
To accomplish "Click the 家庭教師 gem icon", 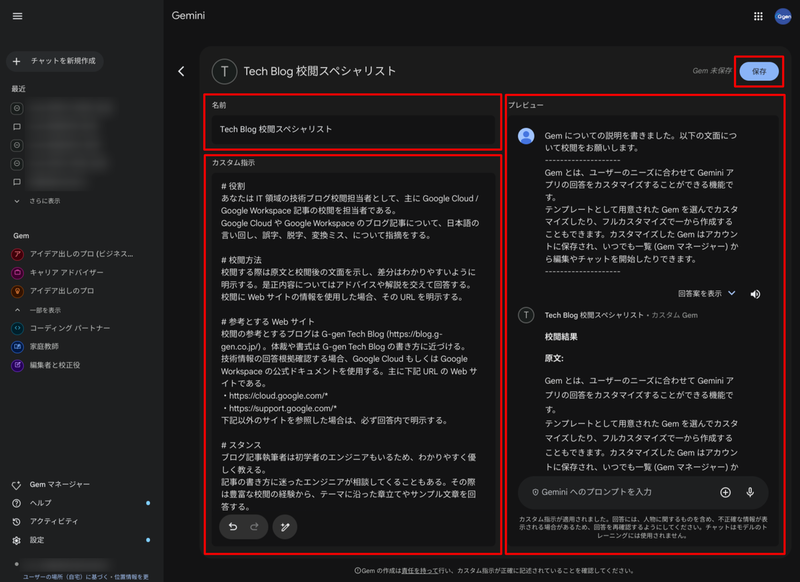I will (17, 347).
